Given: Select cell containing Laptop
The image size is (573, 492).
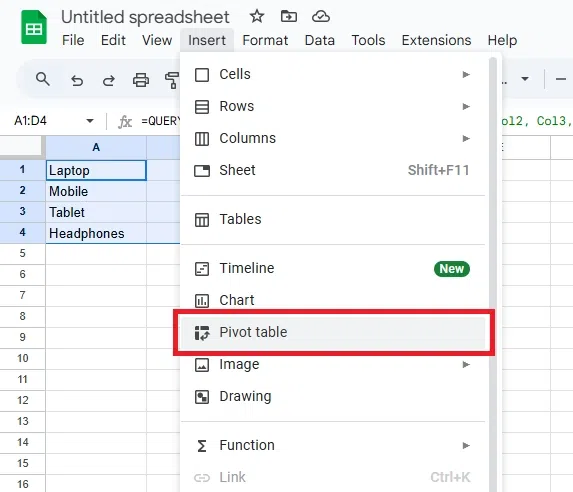Looking at the screenshot, I should tap(96, 170).
